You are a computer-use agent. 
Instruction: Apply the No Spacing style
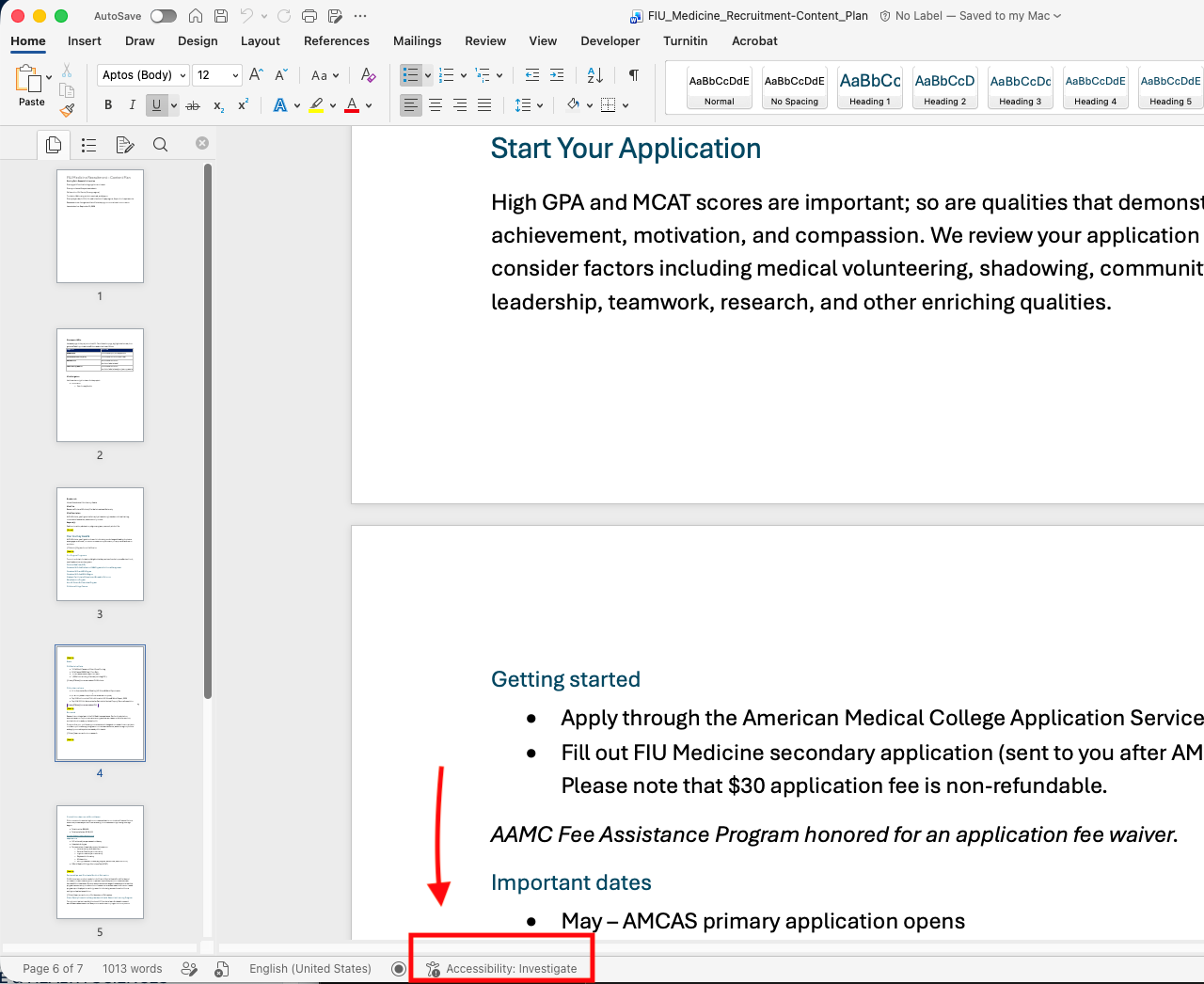(795, 88)
